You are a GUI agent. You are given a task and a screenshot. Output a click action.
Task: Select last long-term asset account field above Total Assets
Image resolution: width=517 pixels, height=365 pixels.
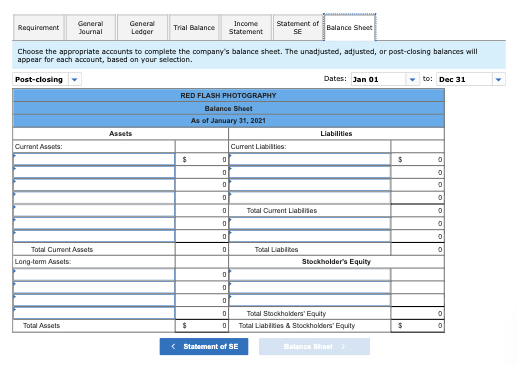click(94, 313)
